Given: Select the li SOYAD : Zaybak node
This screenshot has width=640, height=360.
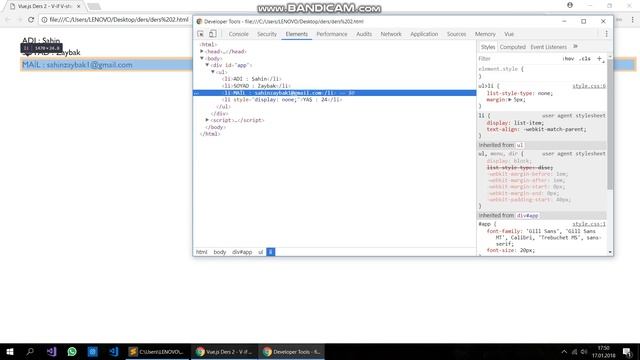Looking at the screenshot, I should [256, 86].
